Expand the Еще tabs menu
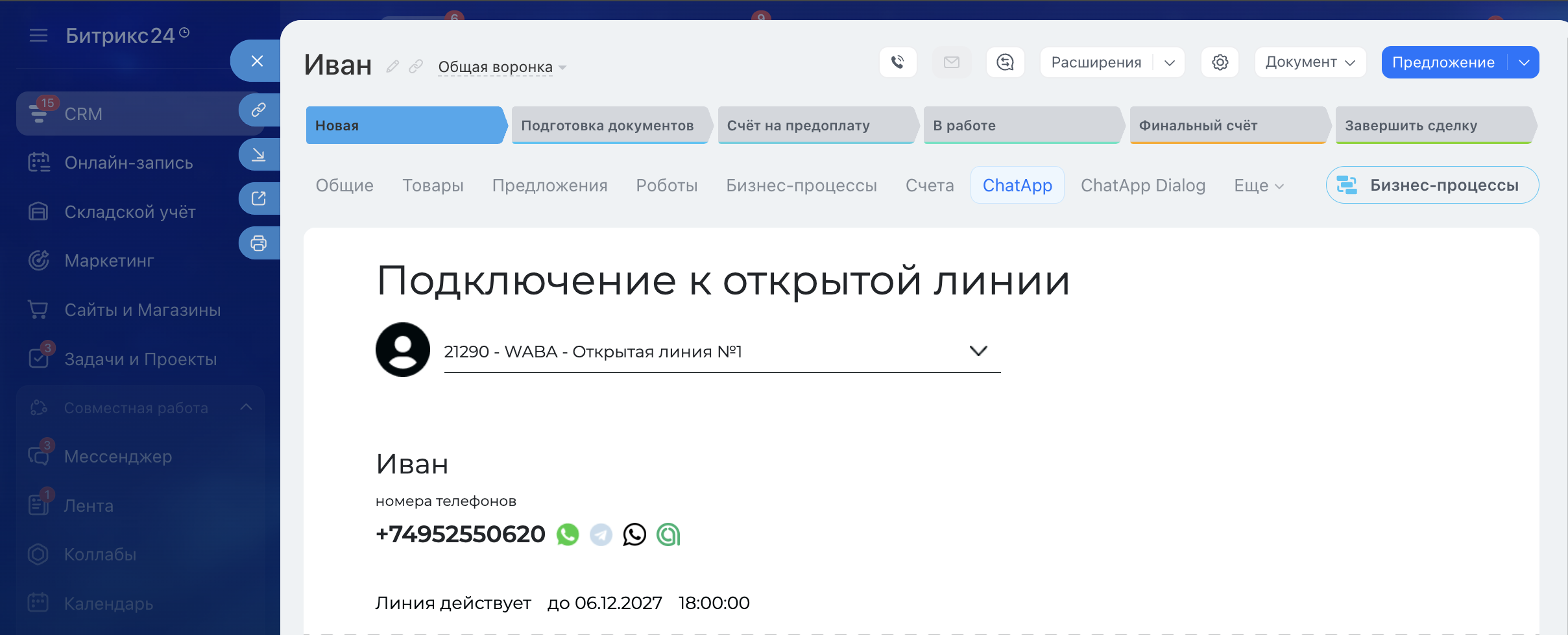This screenshot has height=635, width=1568. pos(1258,186)
